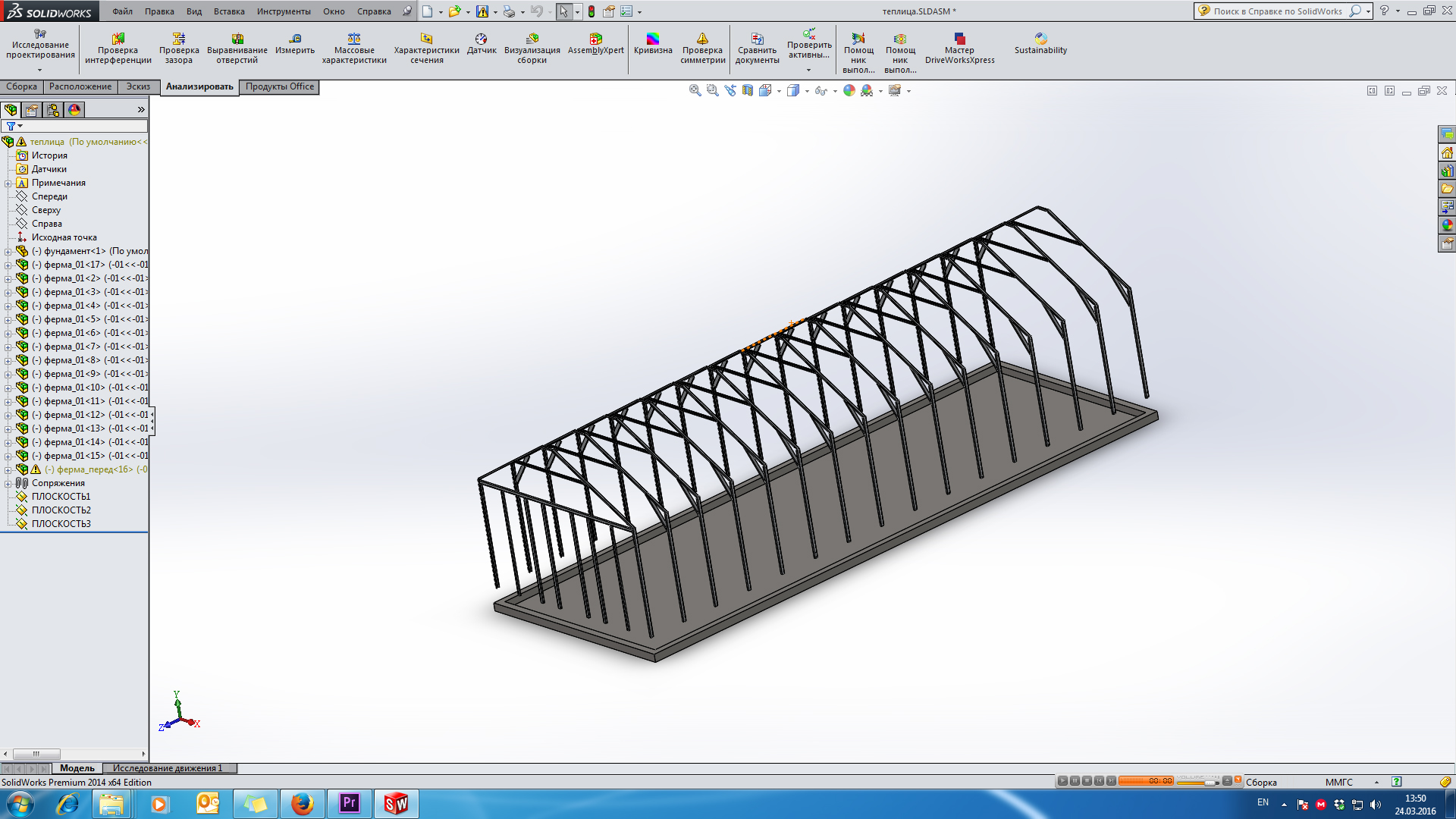The height and width of the screenshot is (819, 1456).
Task: Open Сравнить документы tool
Action: click(757, 49)
